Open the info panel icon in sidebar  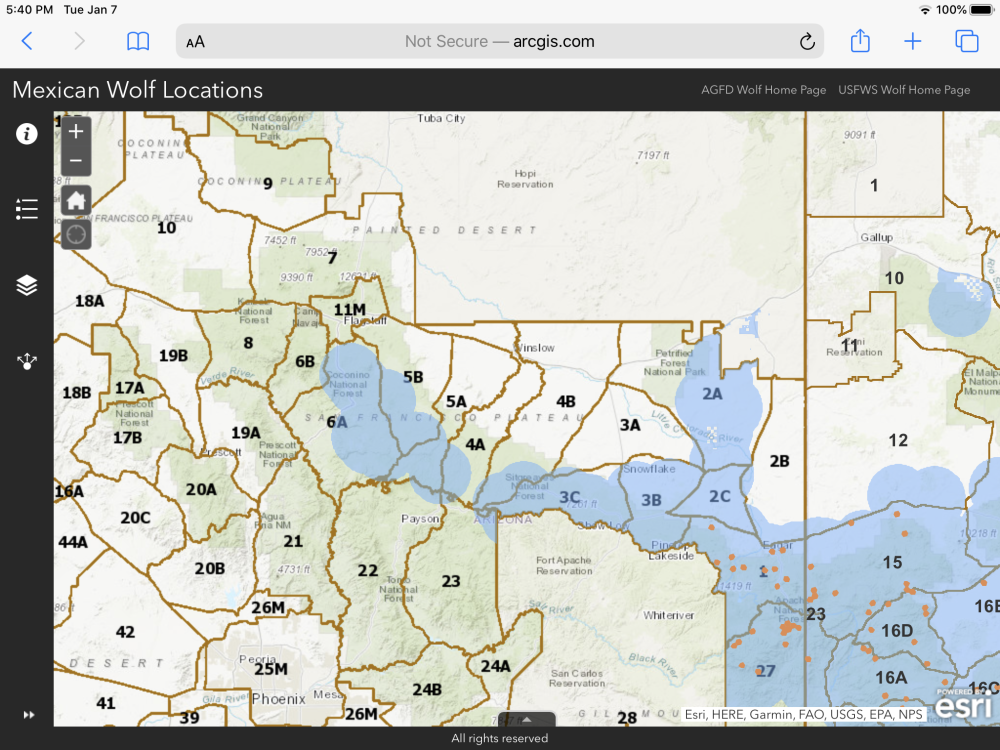[27, 134]
